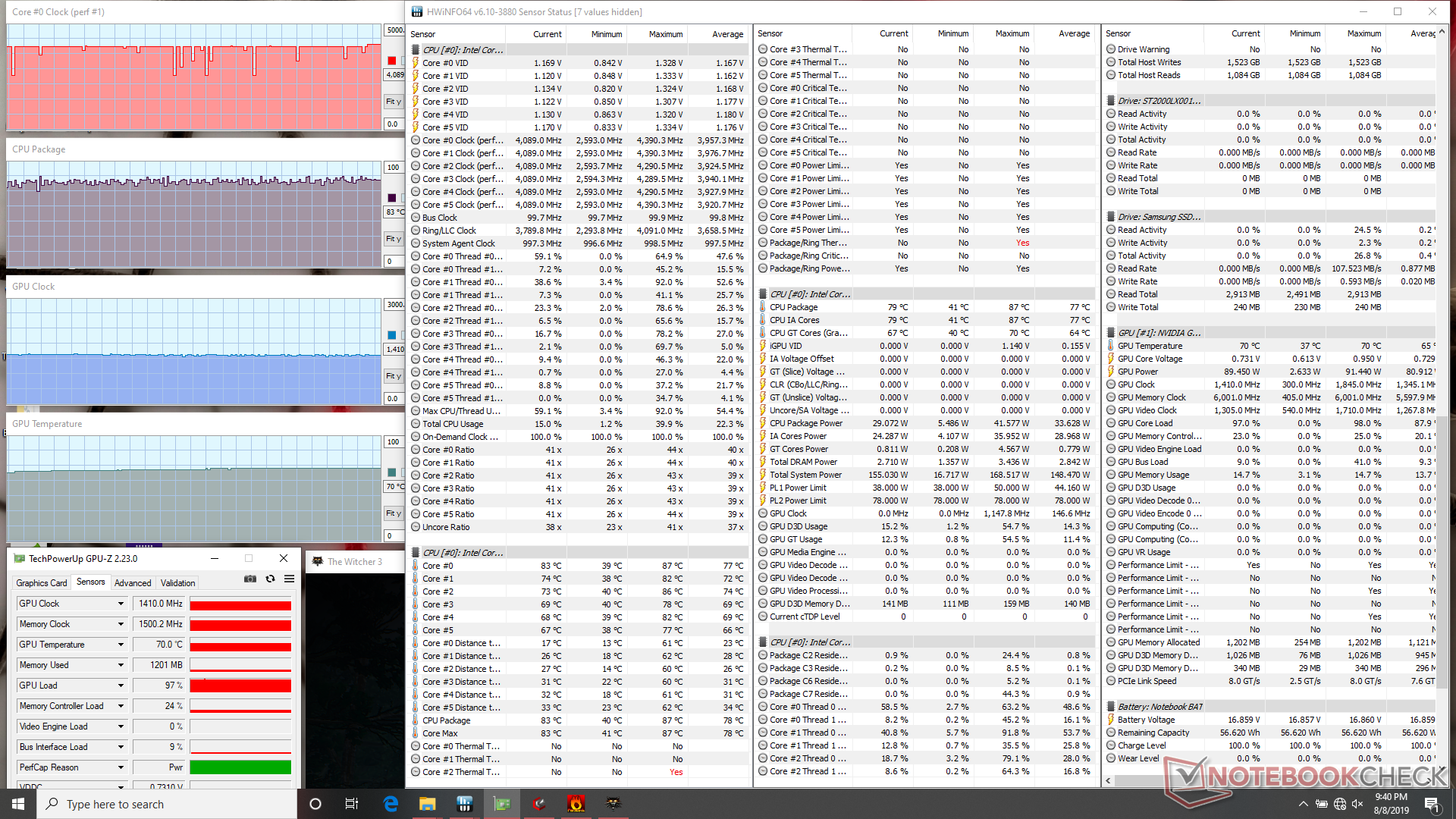Image resolution: width=1456 pixels, height=819 pixels.
Task: Open the PerfCap Reason dropdown
Action: pos(121,767)
